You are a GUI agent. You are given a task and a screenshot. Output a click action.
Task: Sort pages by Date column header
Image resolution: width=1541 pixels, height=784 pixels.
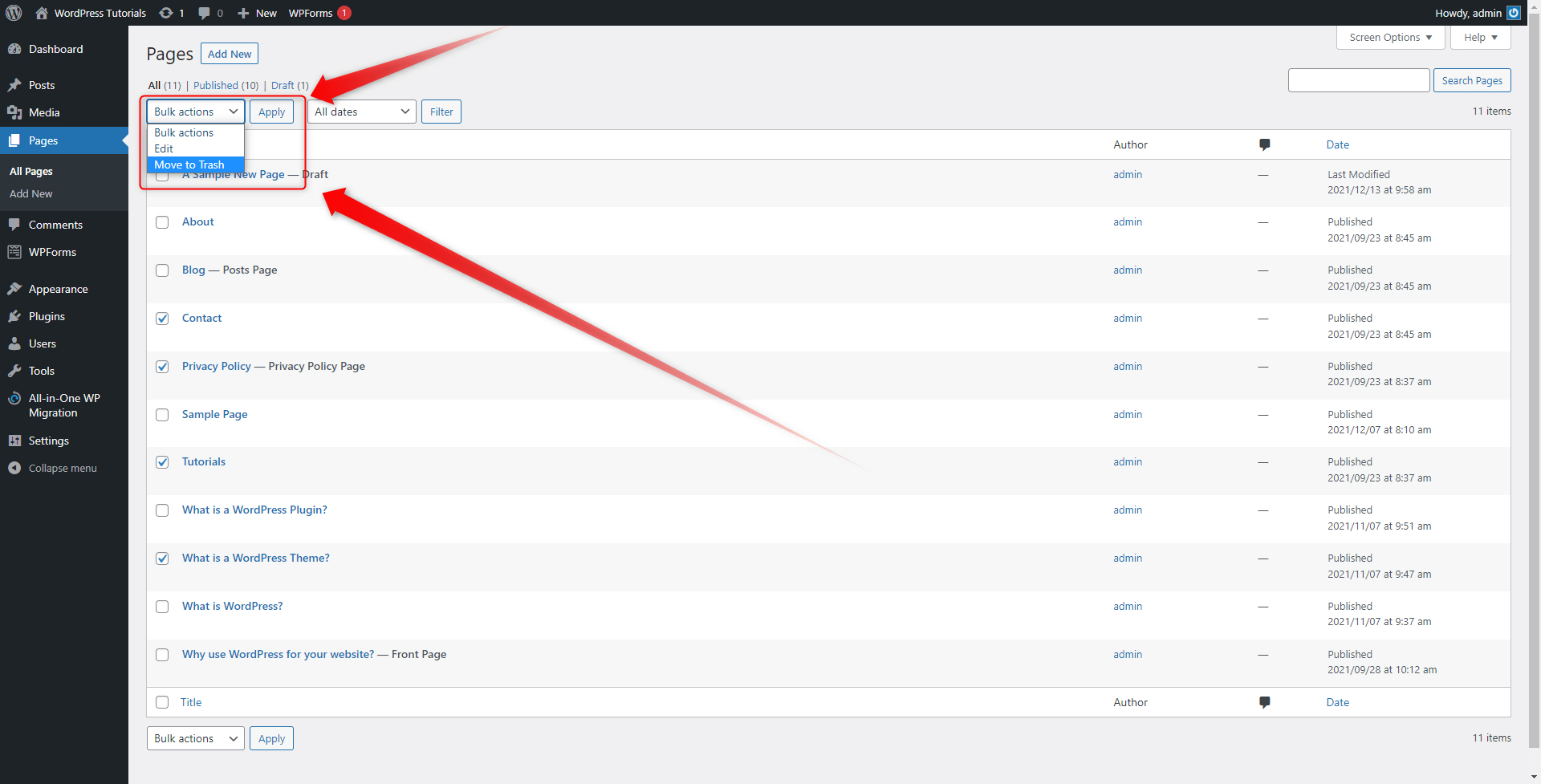[x=1337, y=144]
